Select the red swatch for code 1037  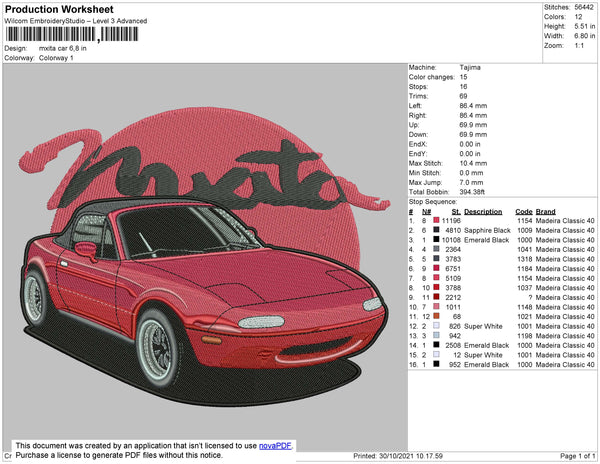[436, 288]
